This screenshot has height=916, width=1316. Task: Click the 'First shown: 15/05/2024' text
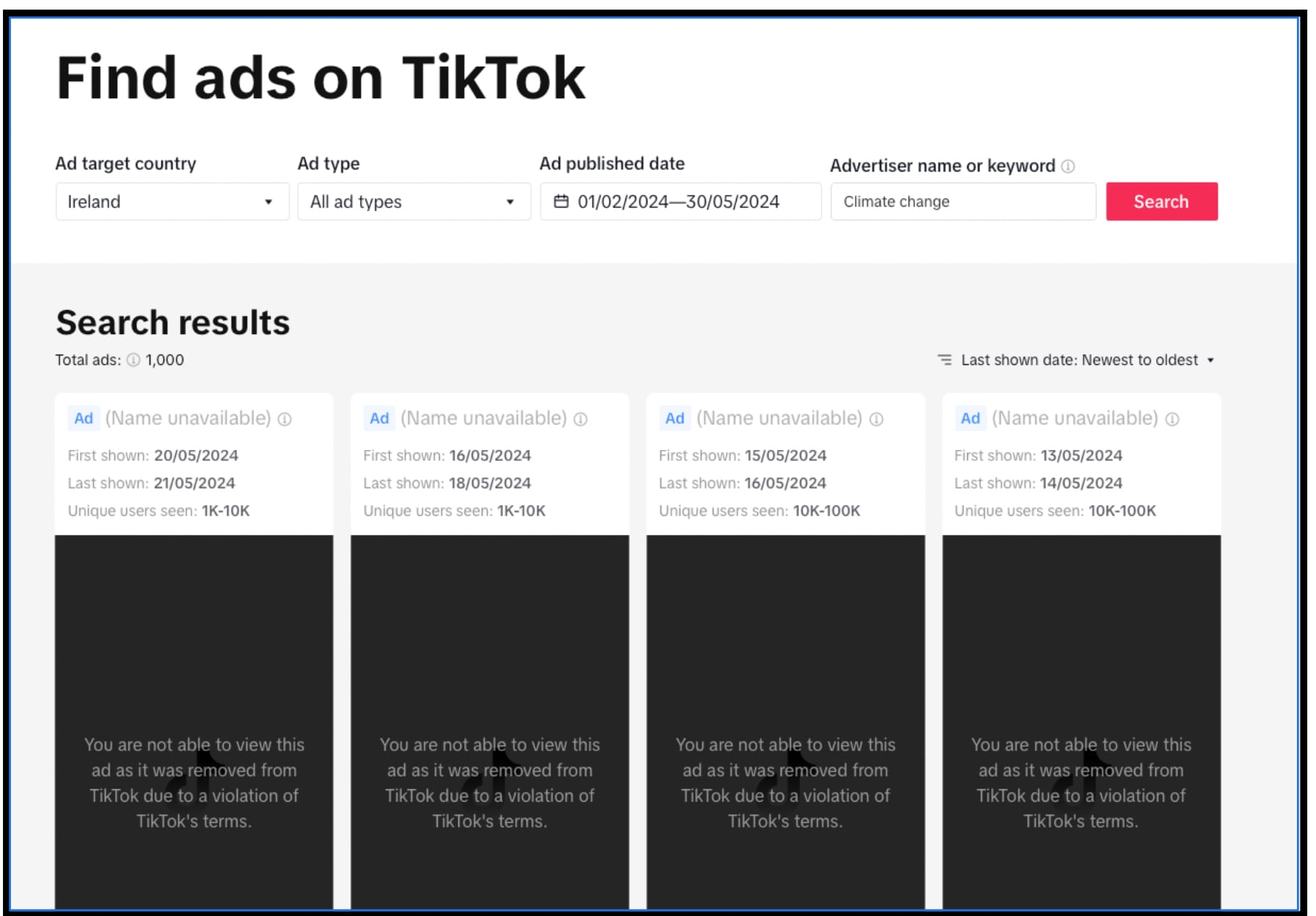[x=742, y=455]
